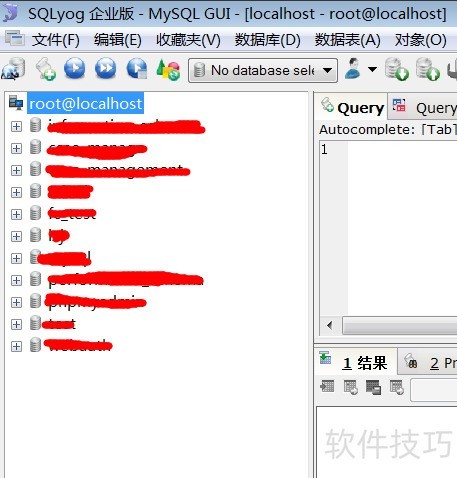Open the 'No database sele' database dropdown
457x478 pixels.
point(263,70)
